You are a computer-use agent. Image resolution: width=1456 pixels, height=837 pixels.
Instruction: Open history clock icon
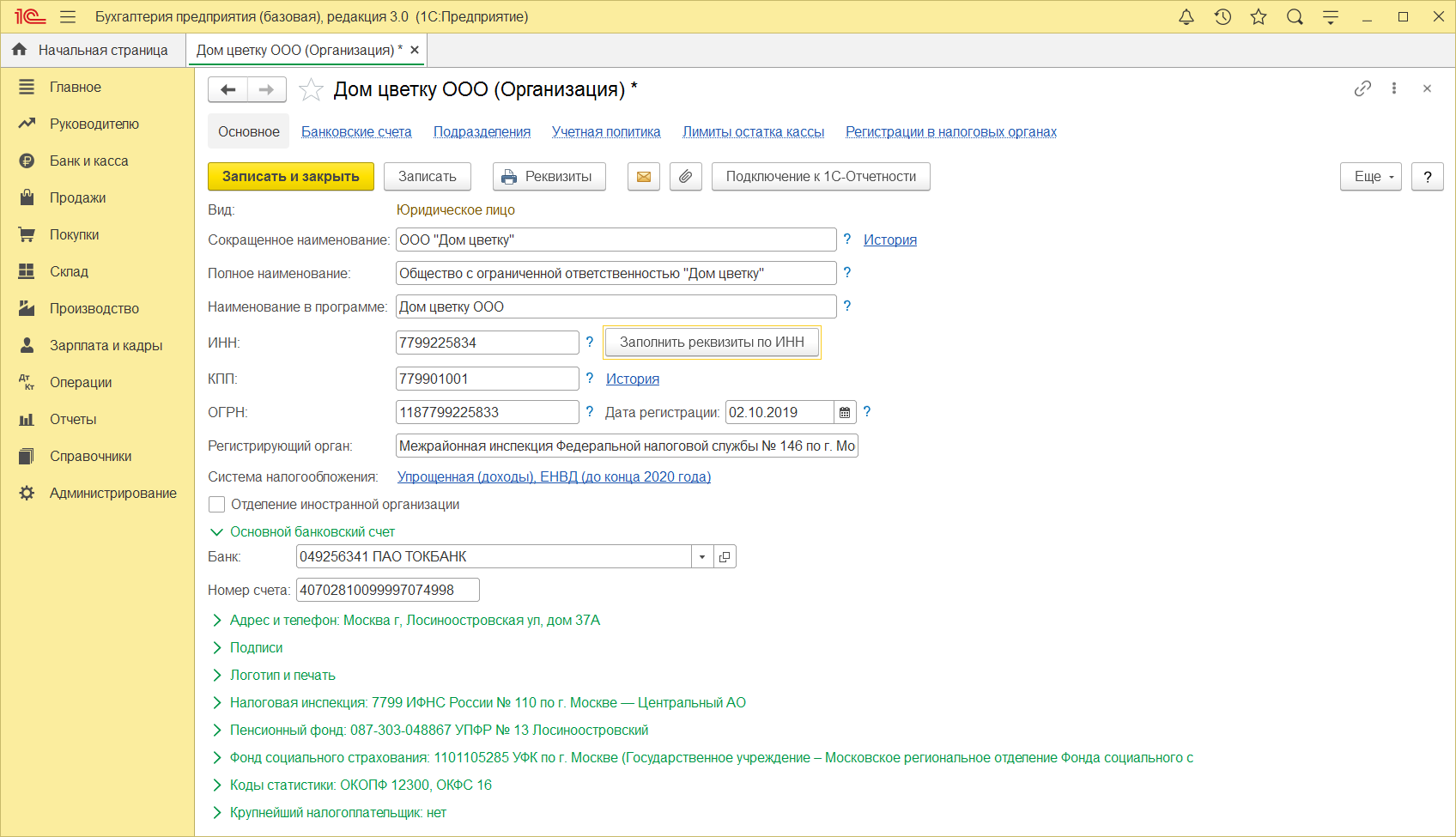[1222, 17]
